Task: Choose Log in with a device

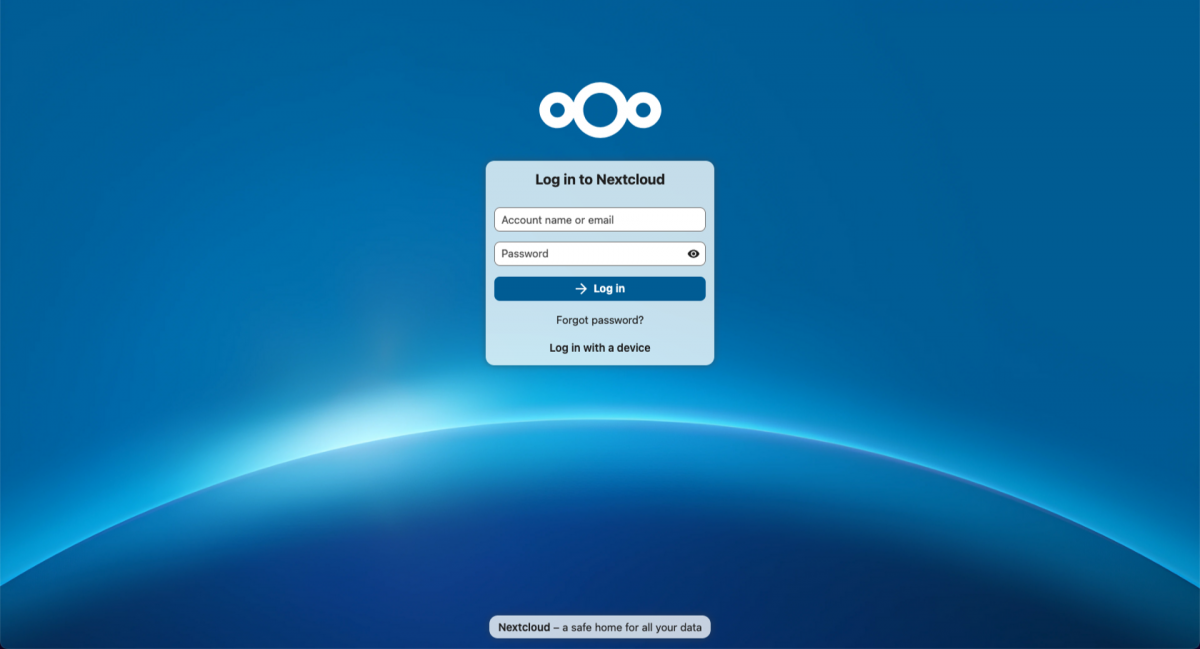Action: 600,348
